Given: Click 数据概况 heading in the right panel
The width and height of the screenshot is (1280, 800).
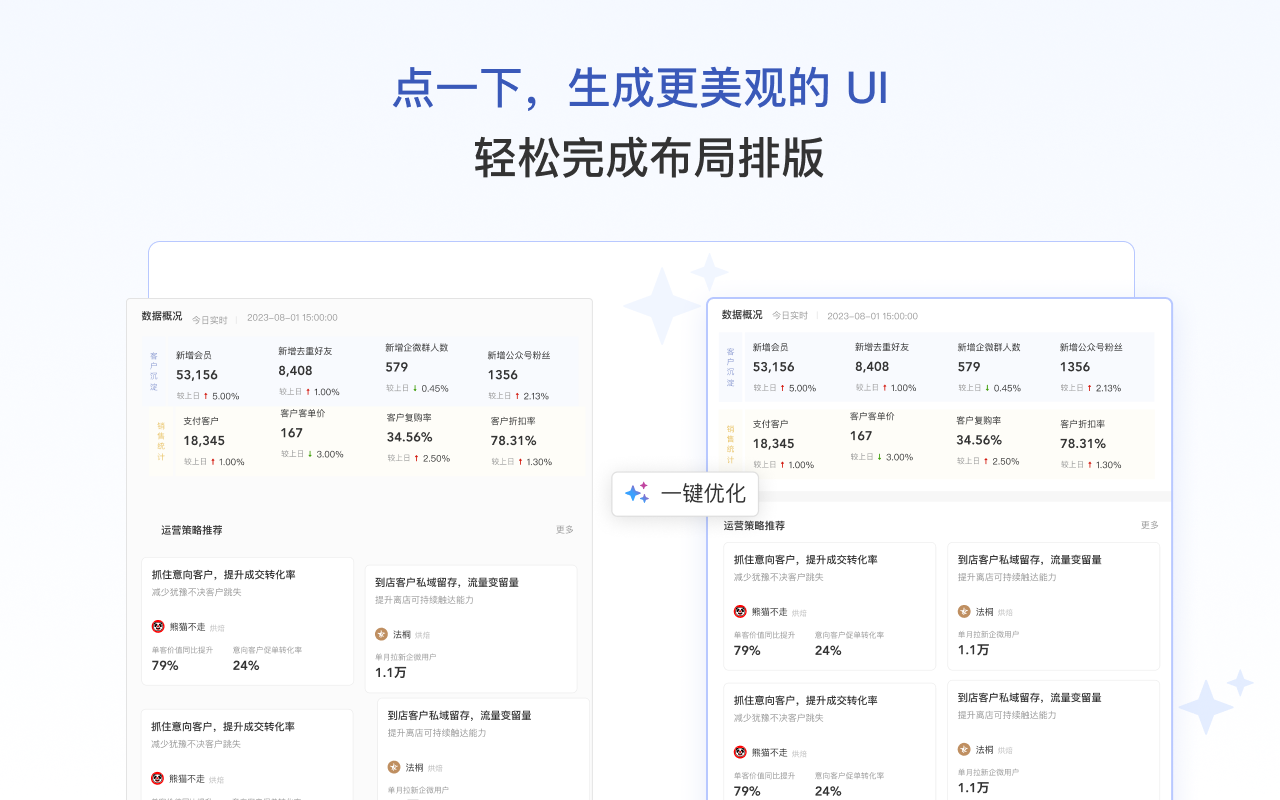Looking at the screenshot, I should click(742, 315).
